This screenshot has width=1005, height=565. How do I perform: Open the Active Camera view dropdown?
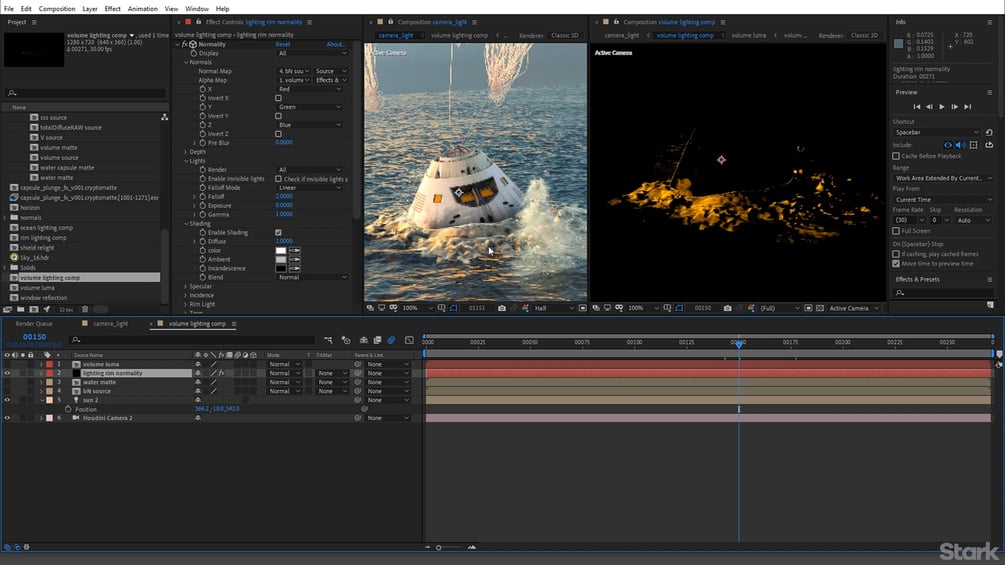(x=853, y=308)
